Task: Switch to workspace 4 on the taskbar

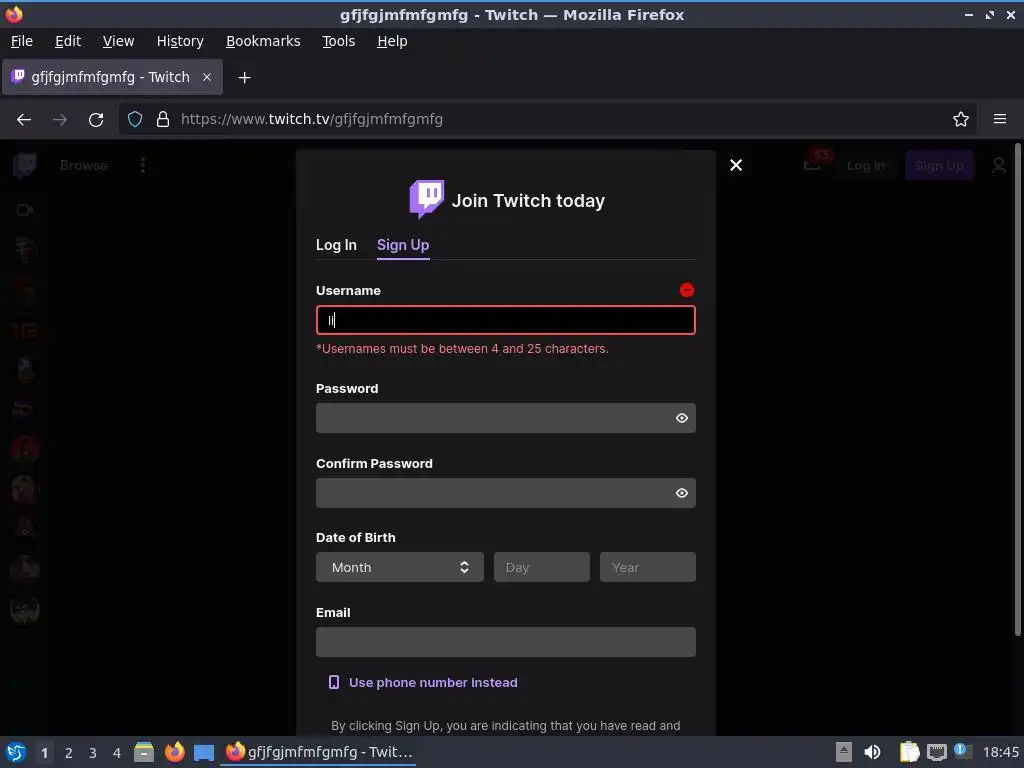Action: coord(117,753)
